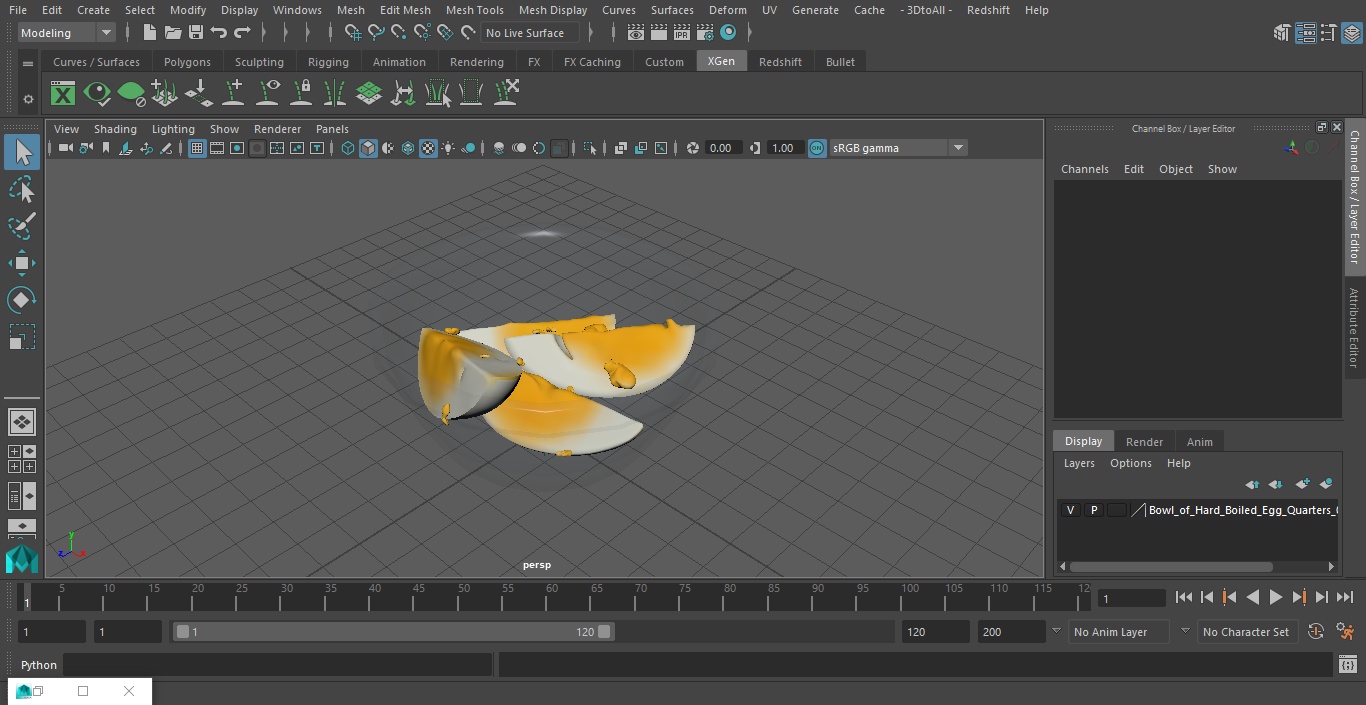1366x705 pixels.
Task: Open the Renderer panel menu
Action: click(x=277, y=129)
